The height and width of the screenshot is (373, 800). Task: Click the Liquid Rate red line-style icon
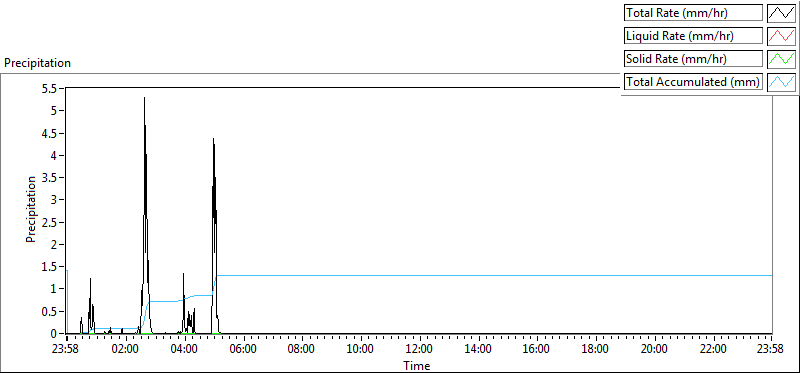coord(781,36)
